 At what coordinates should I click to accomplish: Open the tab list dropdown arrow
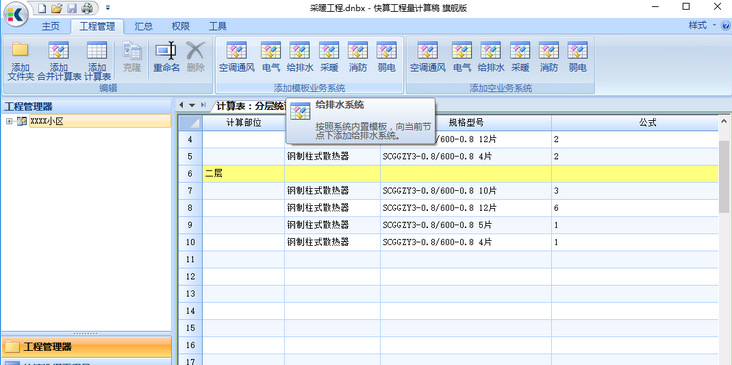tap(192, 105)
